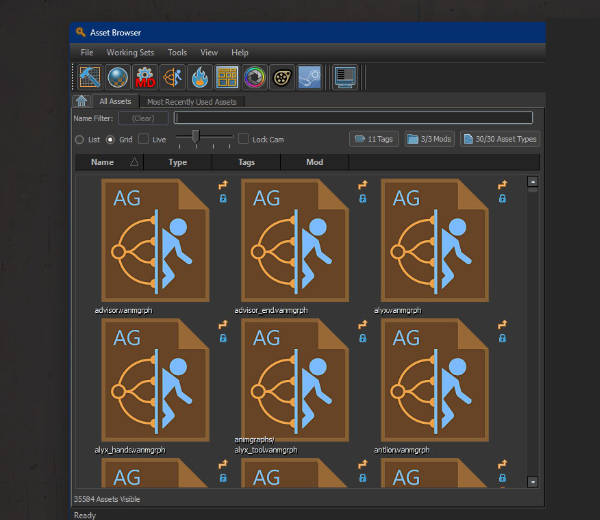Click orange arrows icon beside alyx_hands.vanmgrph
The image size is (600, 520).
click(x=223, y=325)
